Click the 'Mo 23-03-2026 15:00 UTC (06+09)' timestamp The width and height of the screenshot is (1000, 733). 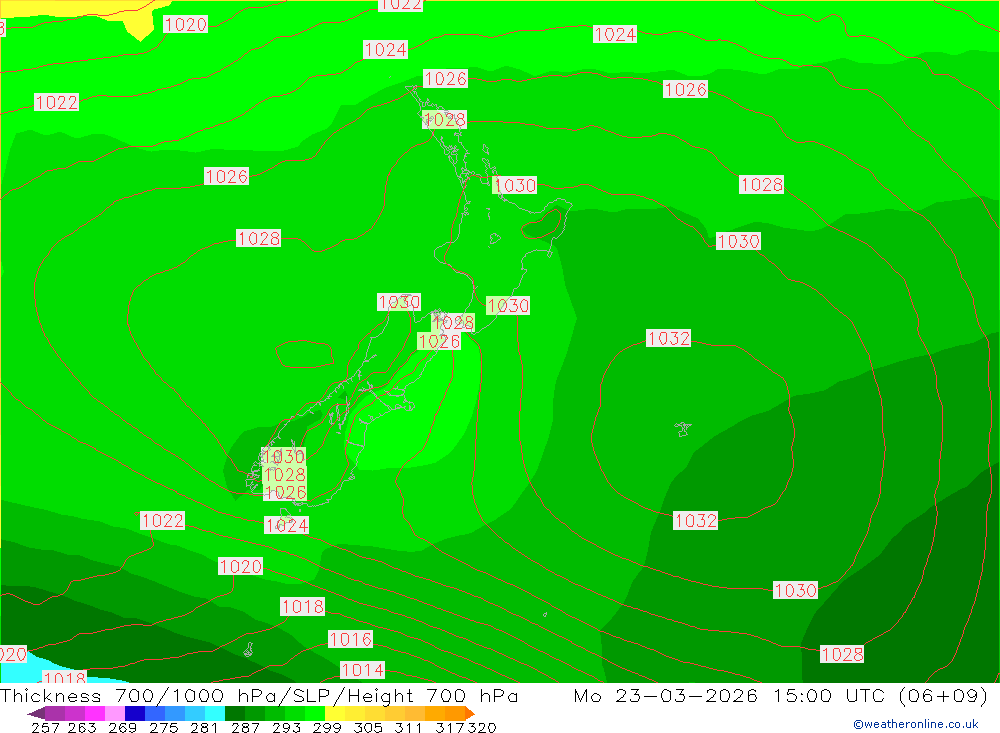pyautogui.click(x=781, y=696)
